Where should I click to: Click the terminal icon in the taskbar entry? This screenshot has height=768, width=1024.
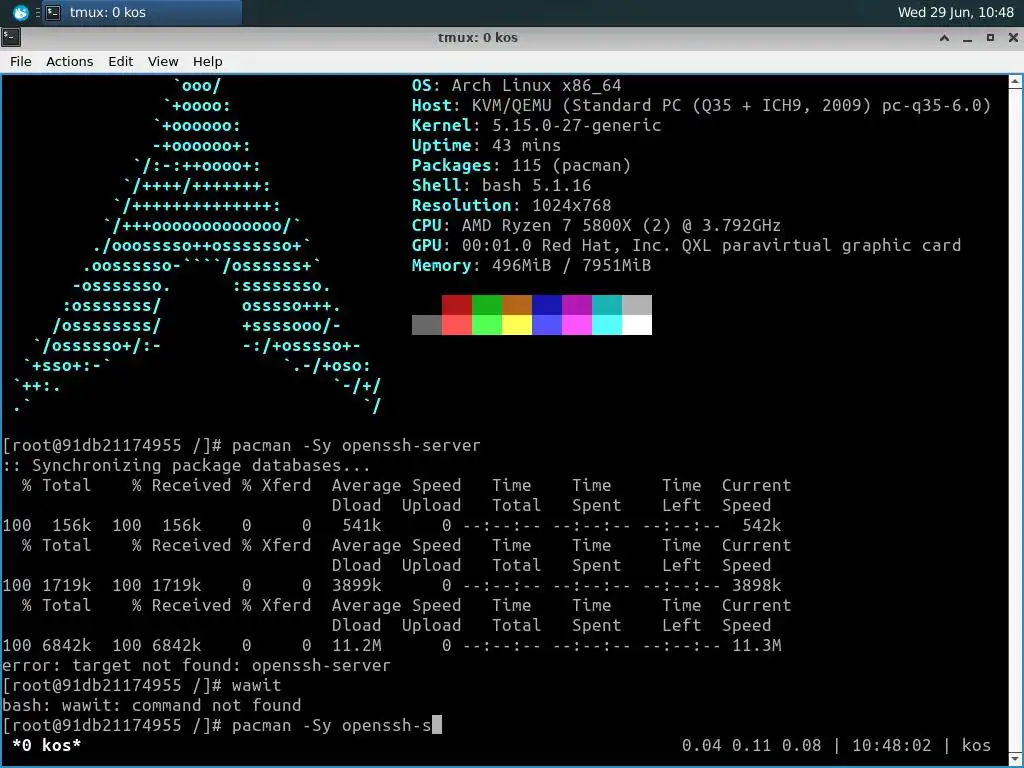[54, 12]
